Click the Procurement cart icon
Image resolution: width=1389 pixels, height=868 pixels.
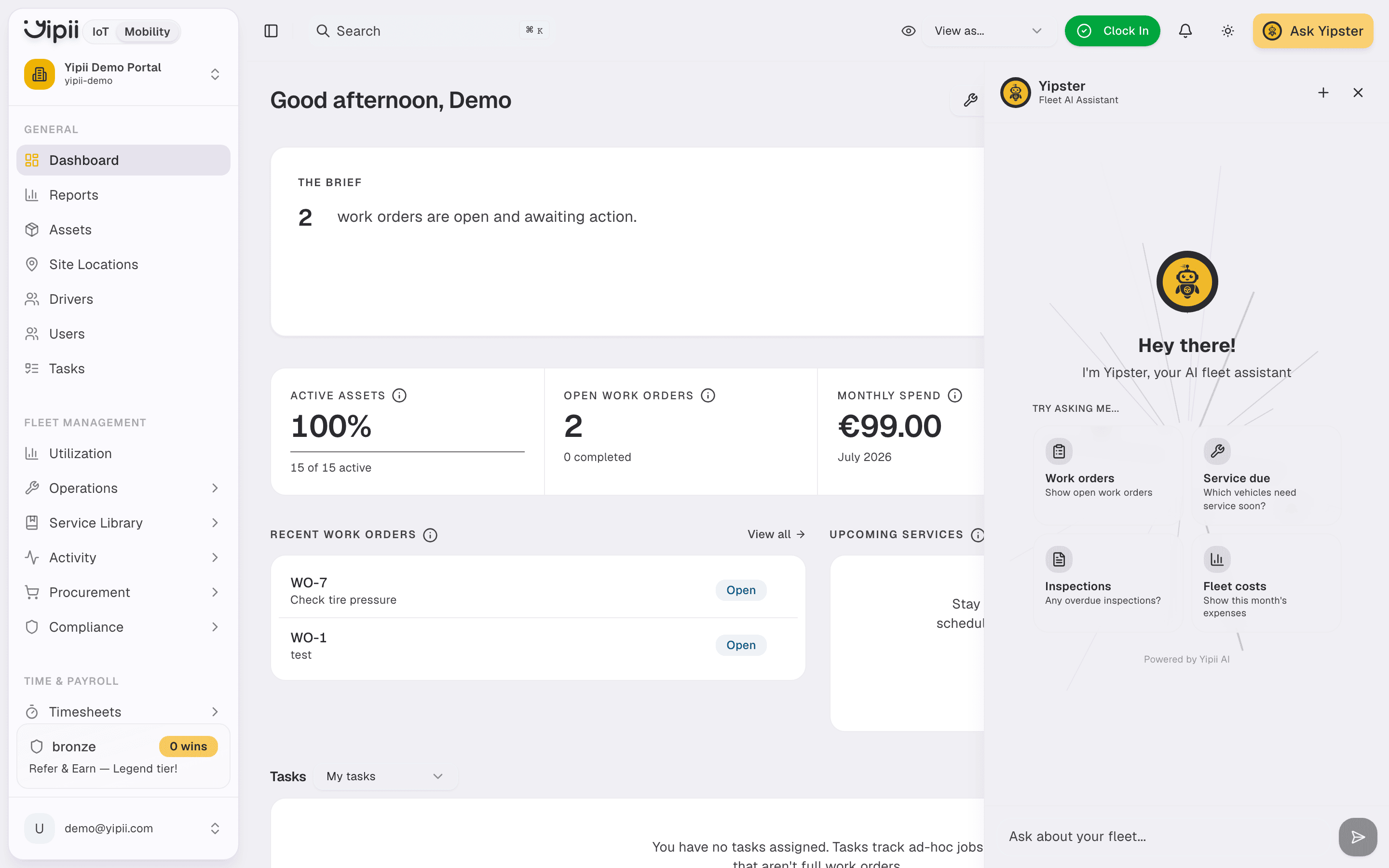coord(32,593)
